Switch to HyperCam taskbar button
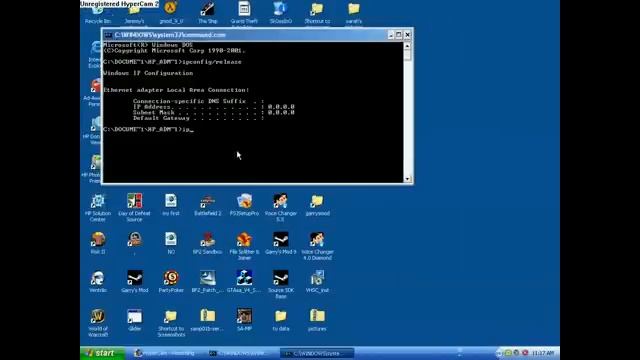This screenshot has height=360, width=640. 166,353
